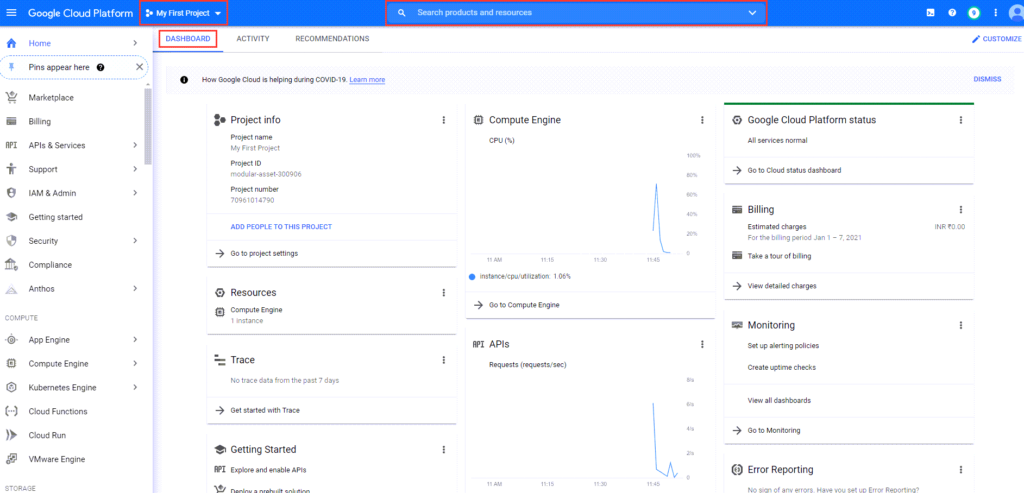Image resolution: width=1024 pixels, height=493 pixels.
Task: Open Project info card options menu
Action: [443, 120]
